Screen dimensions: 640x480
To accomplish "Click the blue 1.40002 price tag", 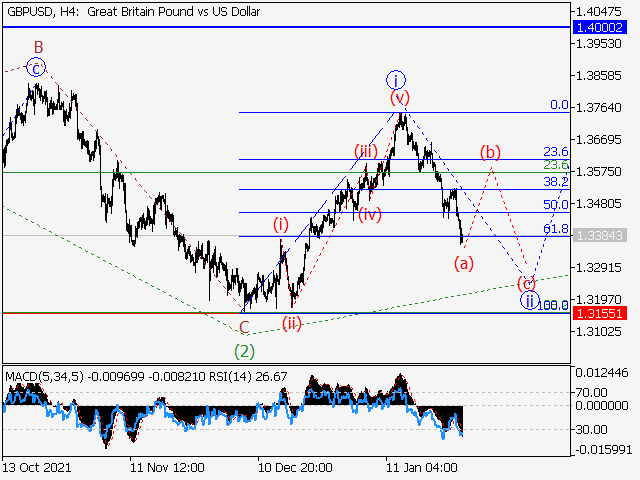I will 602,26.
